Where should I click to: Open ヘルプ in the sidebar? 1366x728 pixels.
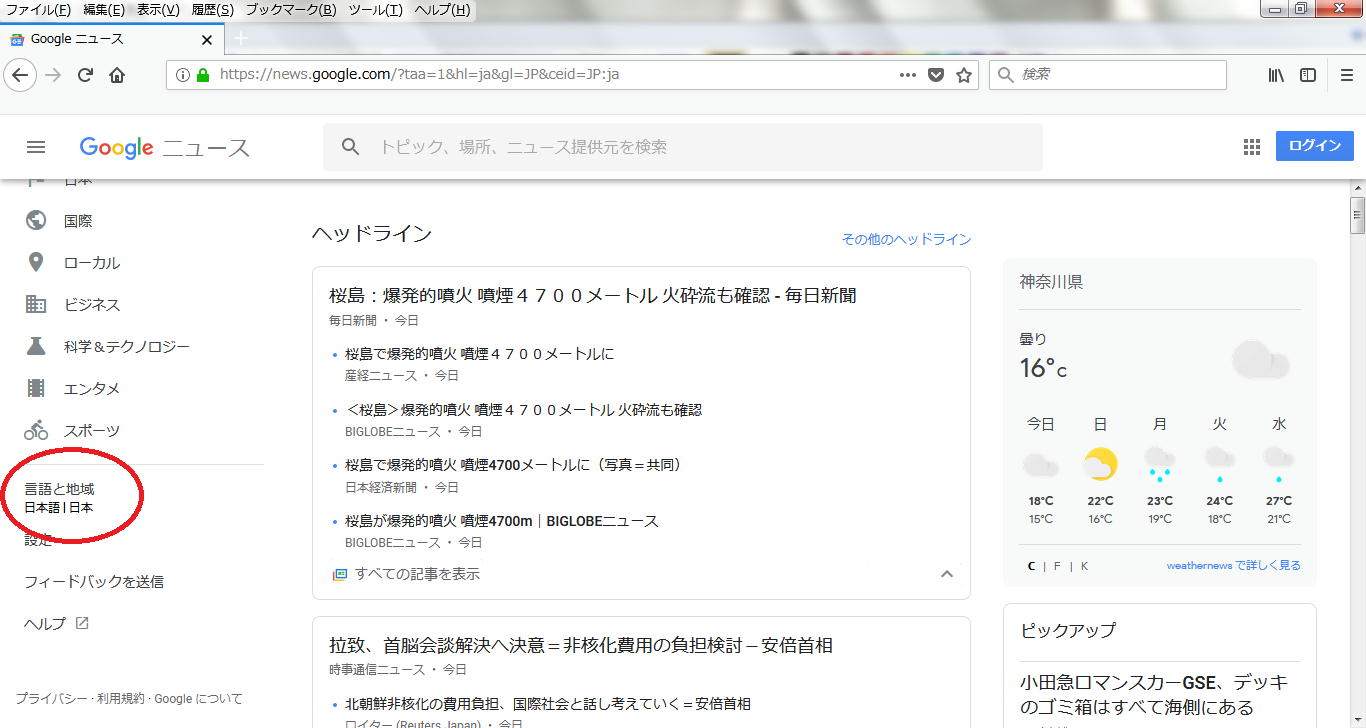click(x=45, y=623)
